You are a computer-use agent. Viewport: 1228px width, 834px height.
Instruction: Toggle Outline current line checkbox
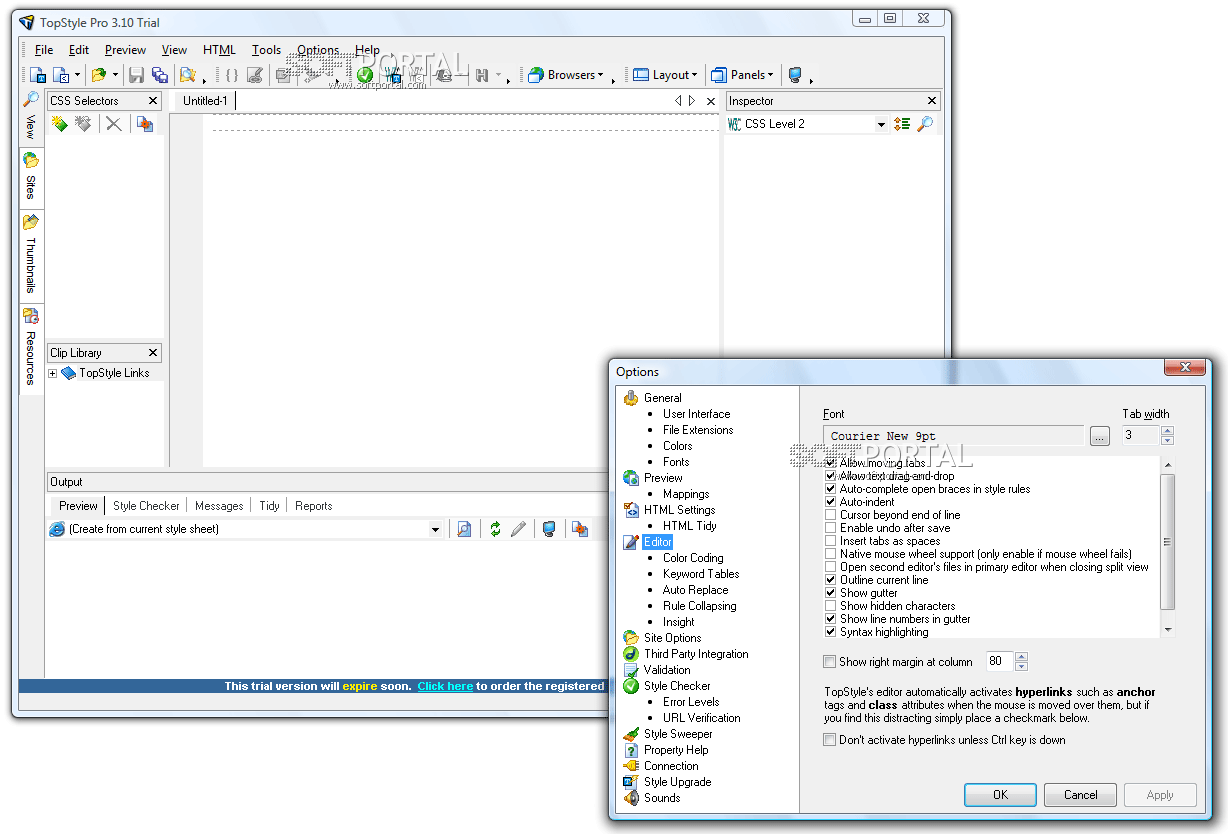830,580
